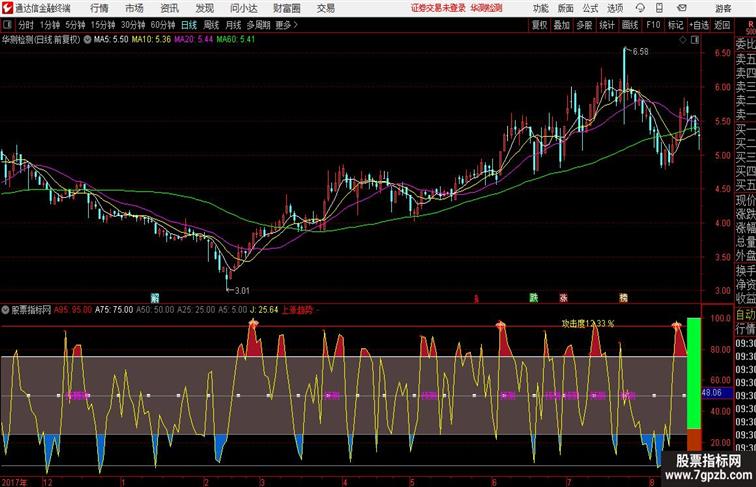Click the 自动 button in right panel
Image resolution: width=756 pixels, height=487 pixels.
pyautogui.click(x=745, y=314)
